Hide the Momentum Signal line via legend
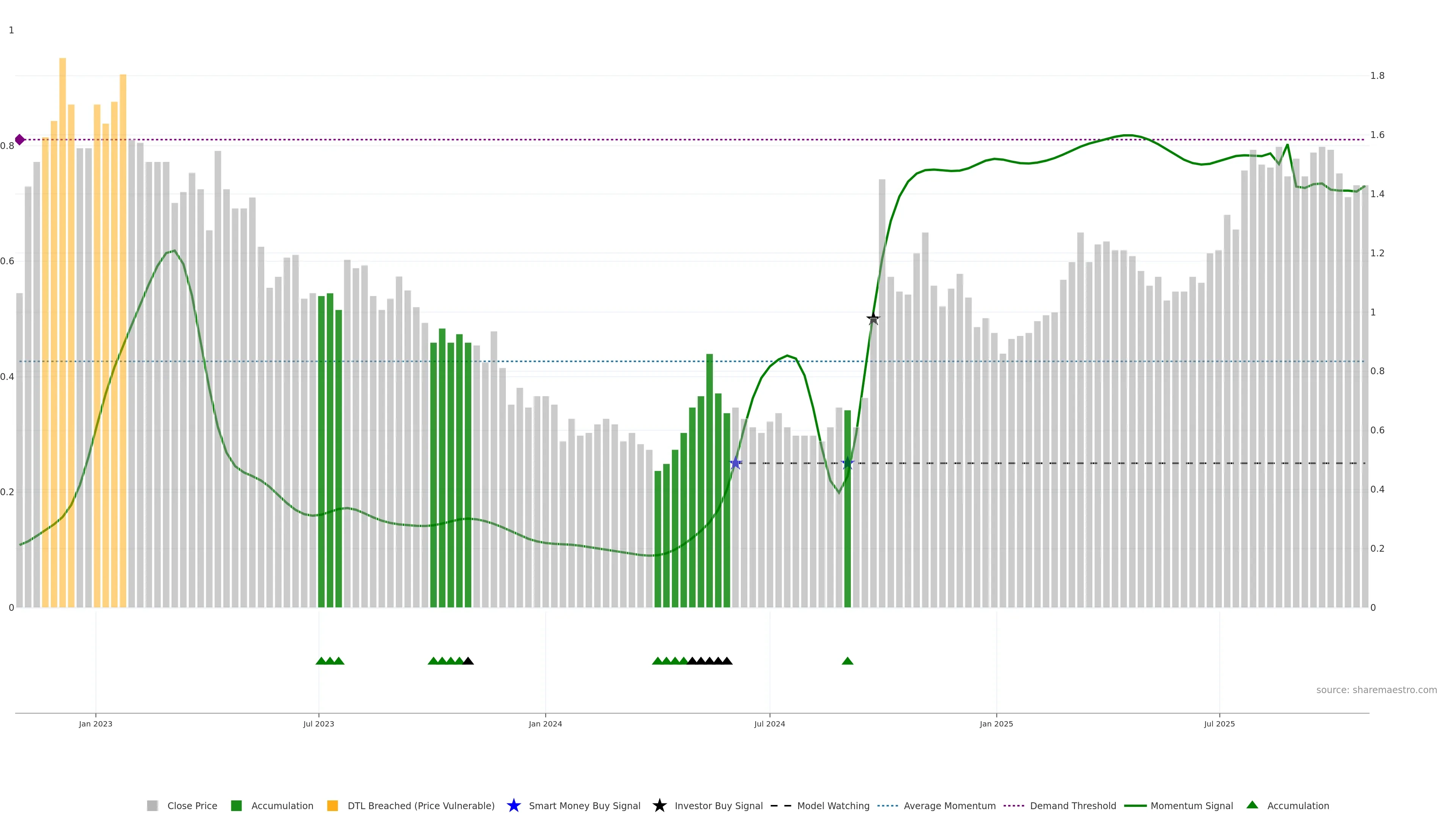 pyautogui.click(x=1191, y=805)
